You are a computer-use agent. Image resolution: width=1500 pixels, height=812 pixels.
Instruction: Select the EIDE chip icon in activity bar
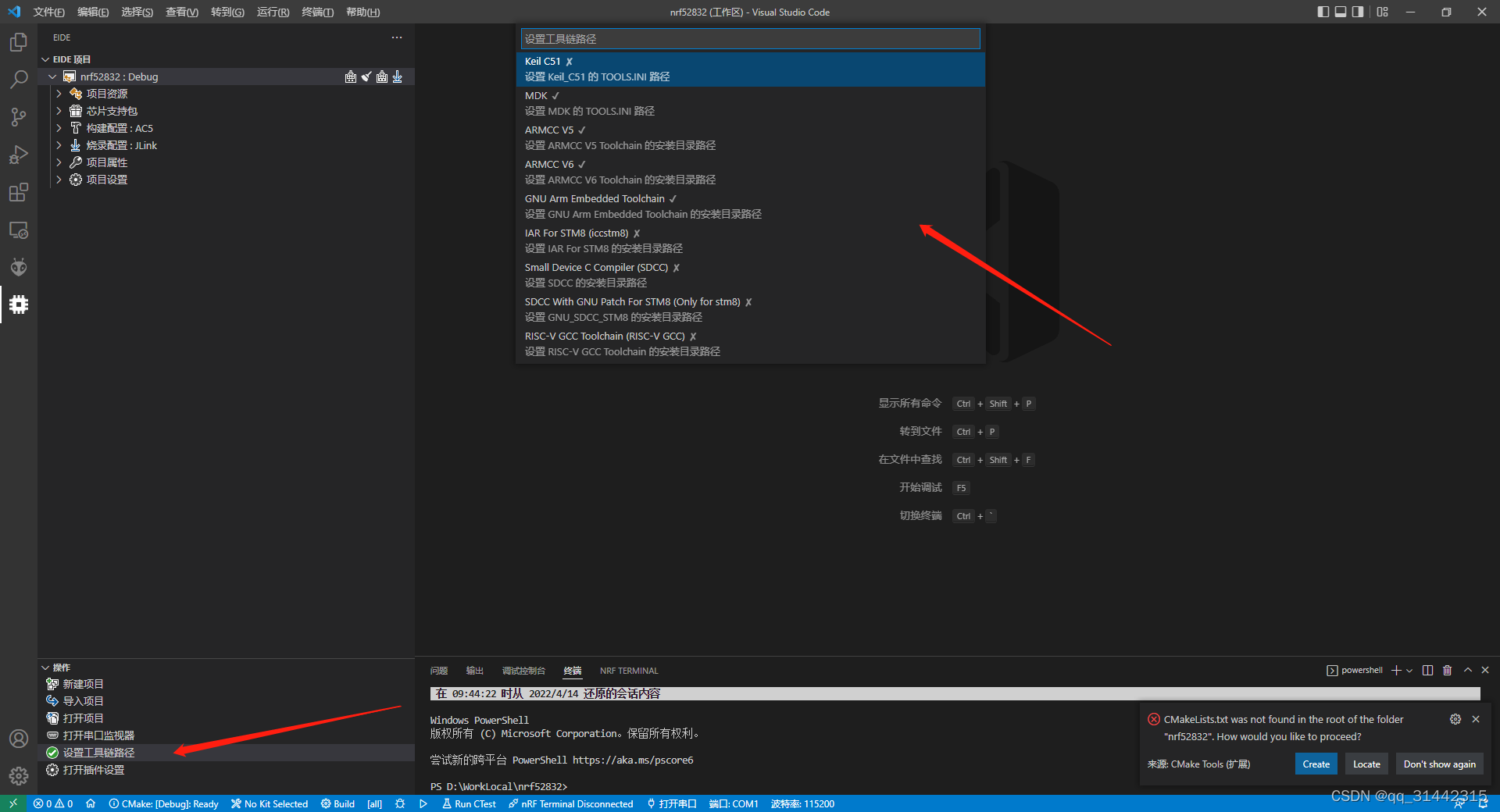(x=19, y=304)
